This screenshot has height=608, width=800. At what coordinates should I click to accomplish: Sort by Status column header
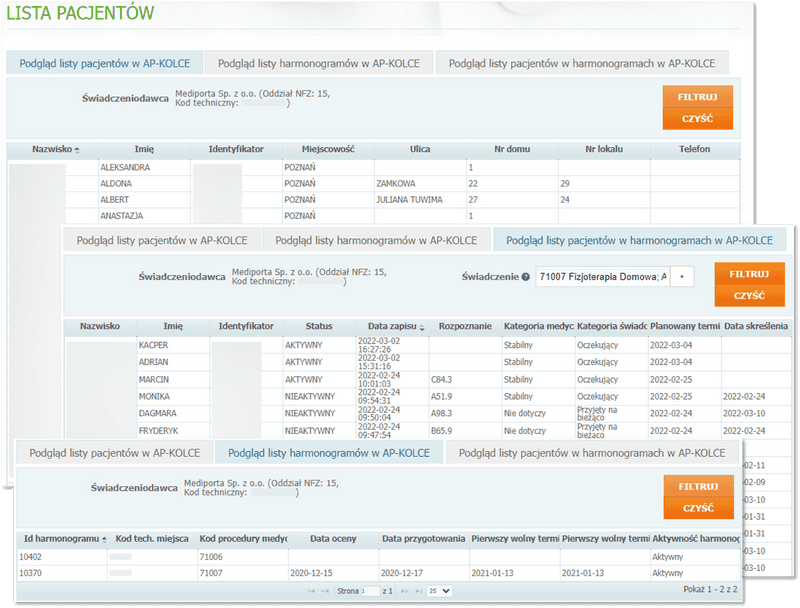click(319, 326)
